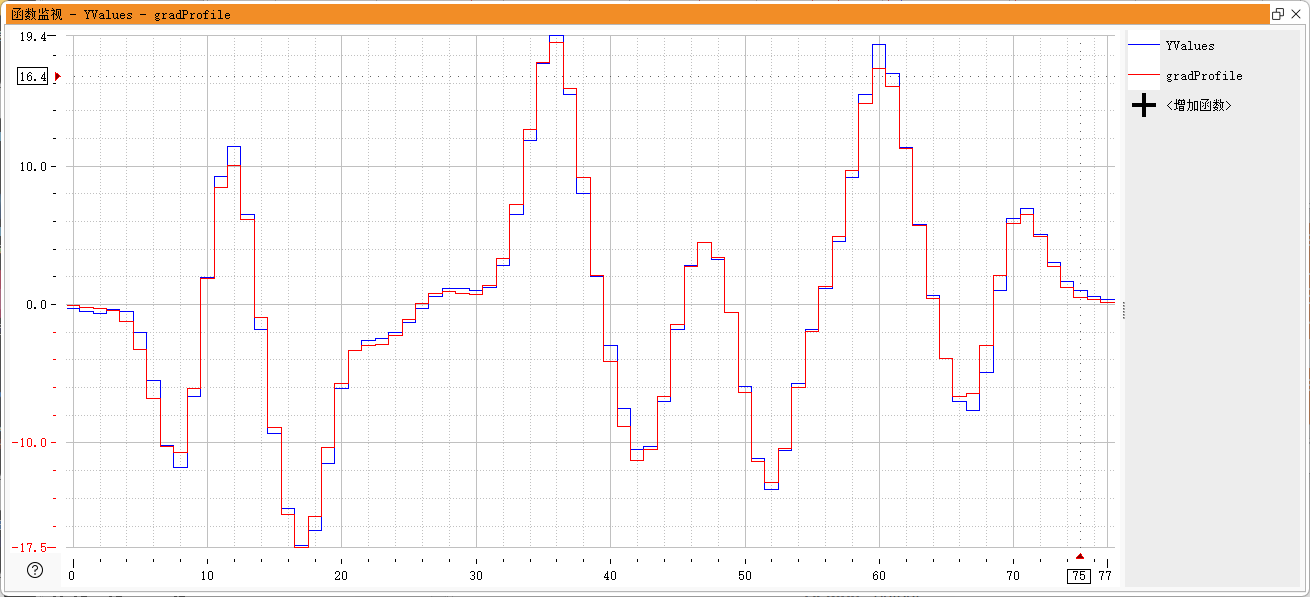The image size is (1310, 597).
Task: Click the 20 X-axis tick label
Action: coord(341,576)
